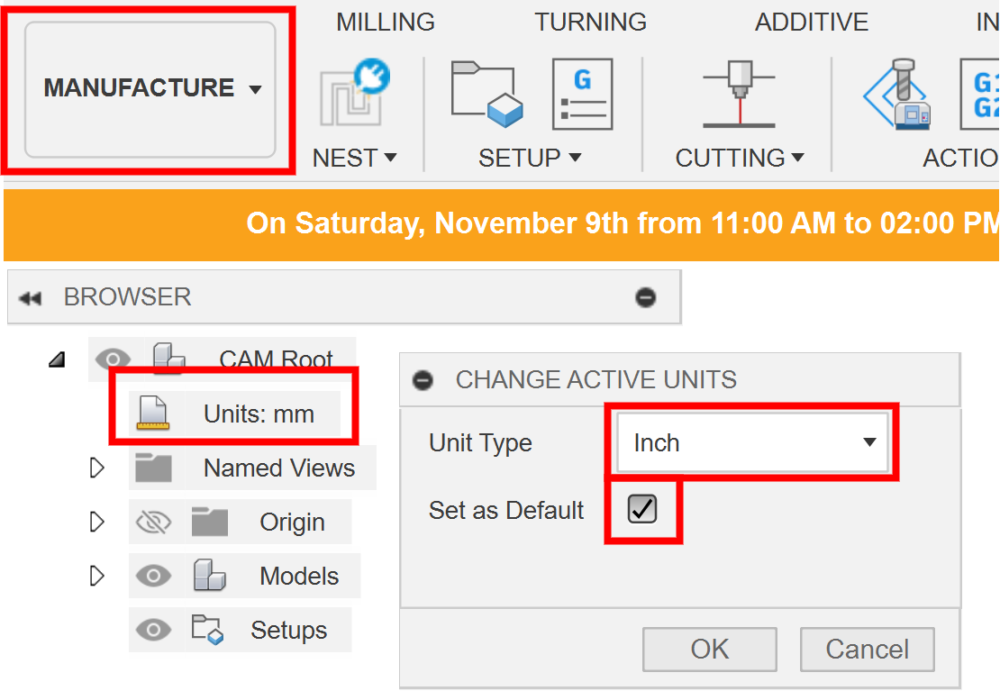Collapse the Browser panel with double arrows
Screen dimensions: 1000x700
pos(30,298)
